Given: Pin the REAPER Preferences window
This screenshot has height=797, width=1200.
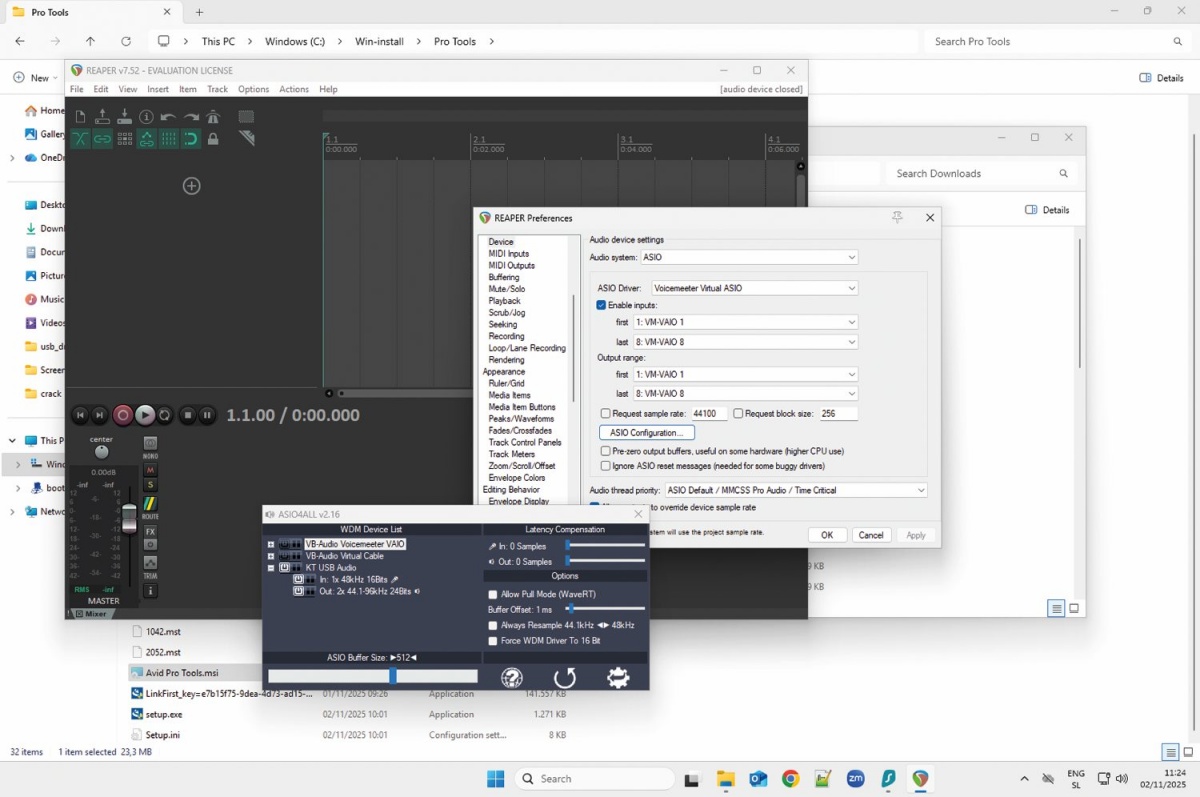Looking at the screenshot, I should tap(897, 217).
